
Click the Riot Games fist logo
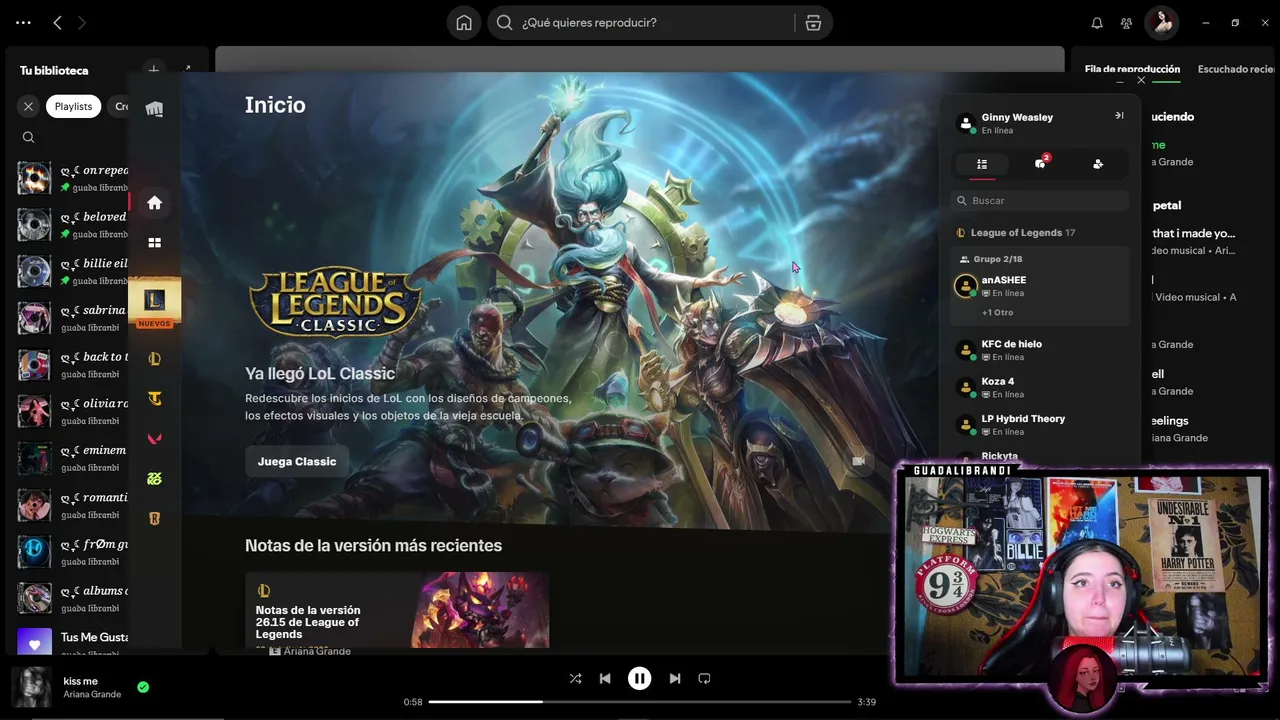[x=154, y=109]
